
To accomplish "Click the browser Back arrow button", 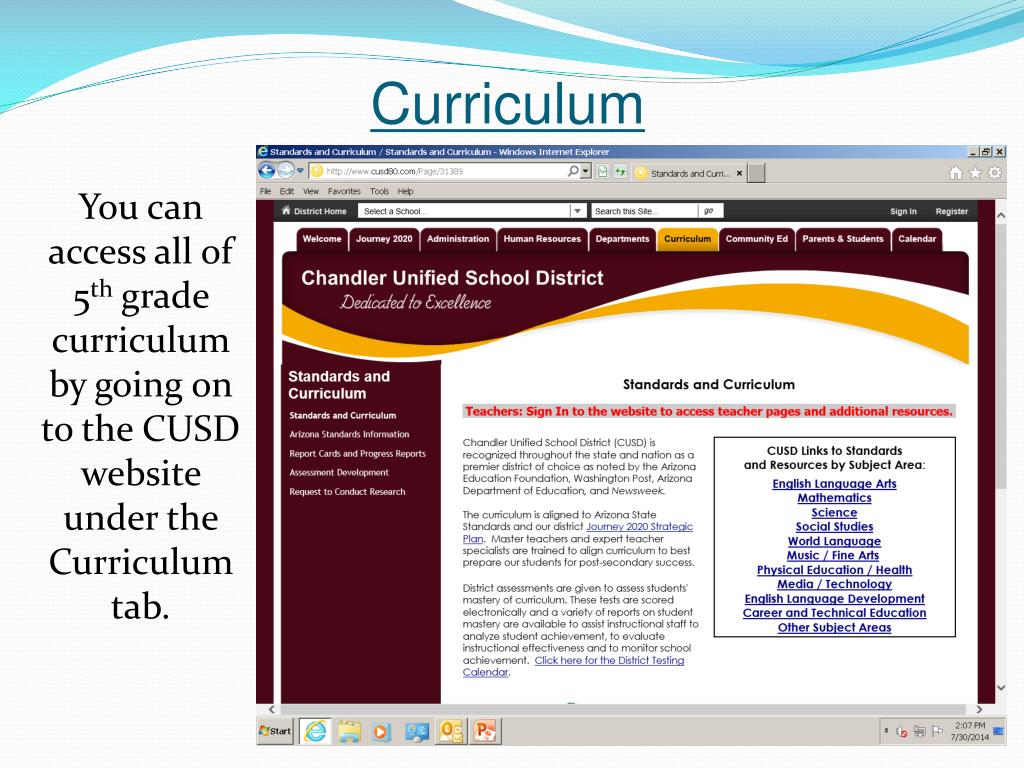I will (x=266, y=171).
